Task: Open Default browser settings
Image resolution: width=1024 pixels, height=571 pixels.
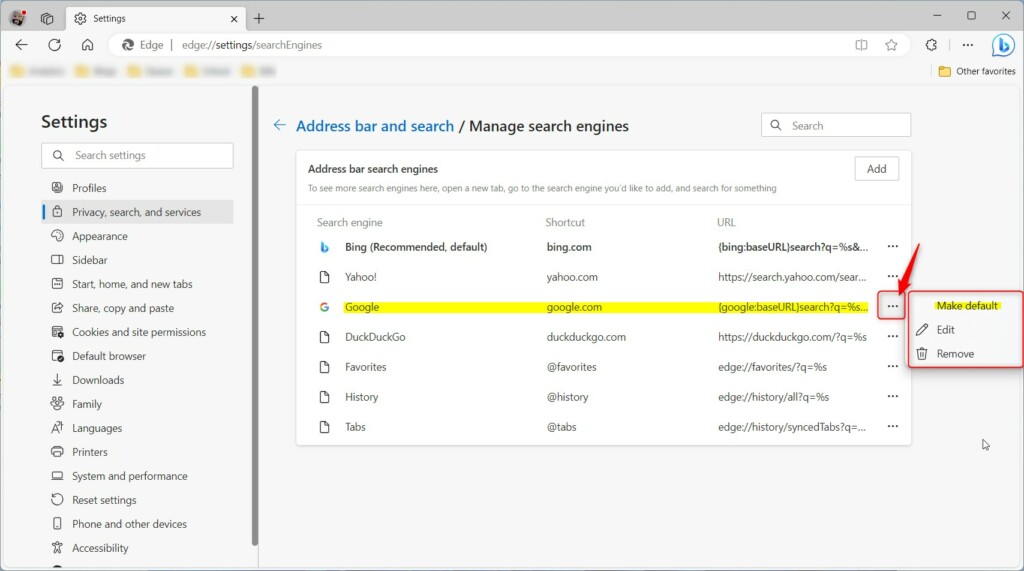Action: click(137, 356)
